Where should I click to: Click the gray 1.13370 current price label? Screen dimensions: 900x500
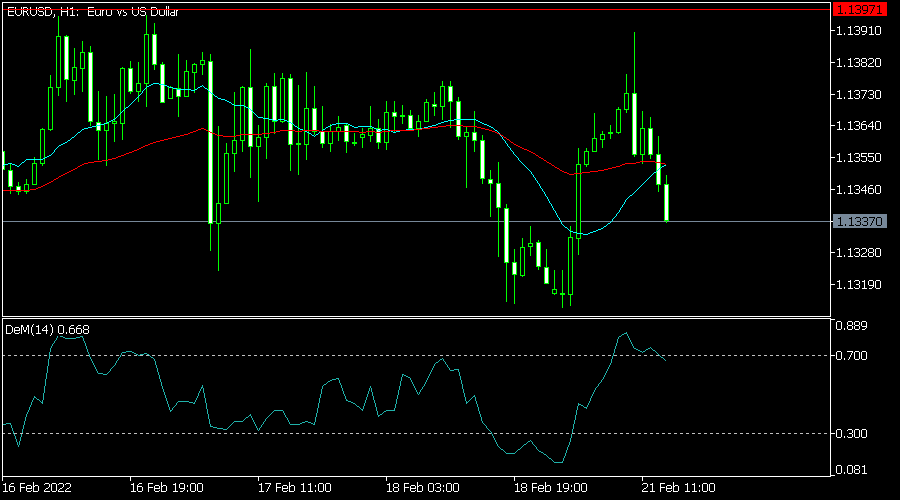(x=859, y=222)
